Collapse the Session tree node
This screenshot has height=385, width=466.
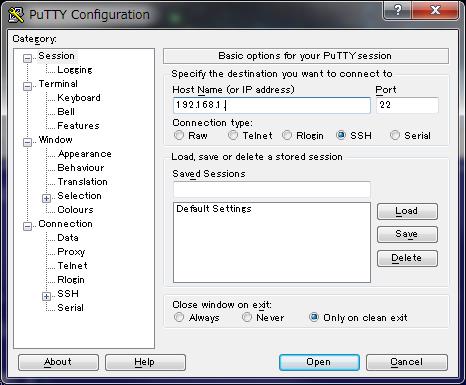click(x=27, y=58)
